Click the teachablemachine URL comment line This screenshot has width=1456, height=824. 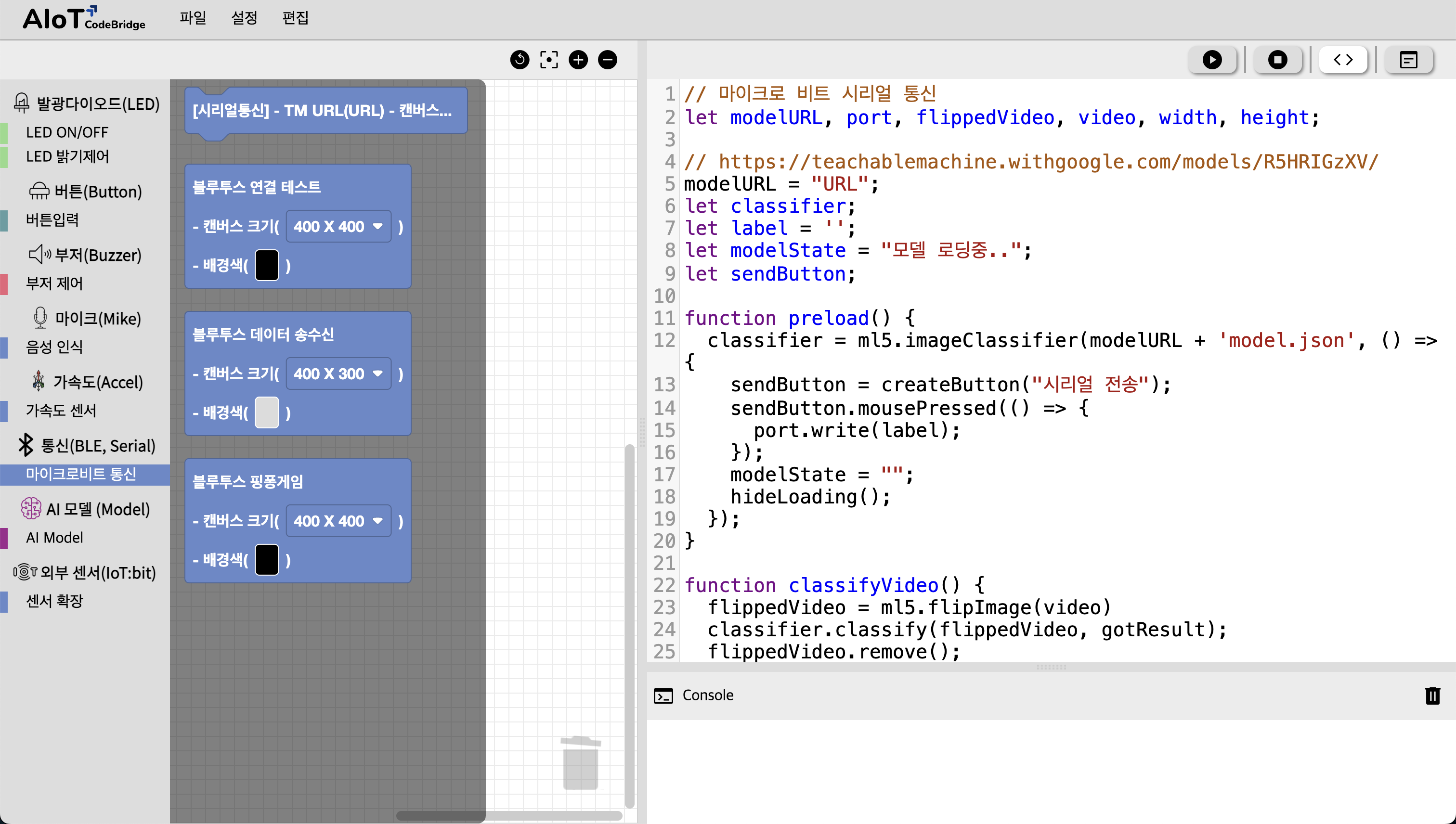tap(1031, 162)
